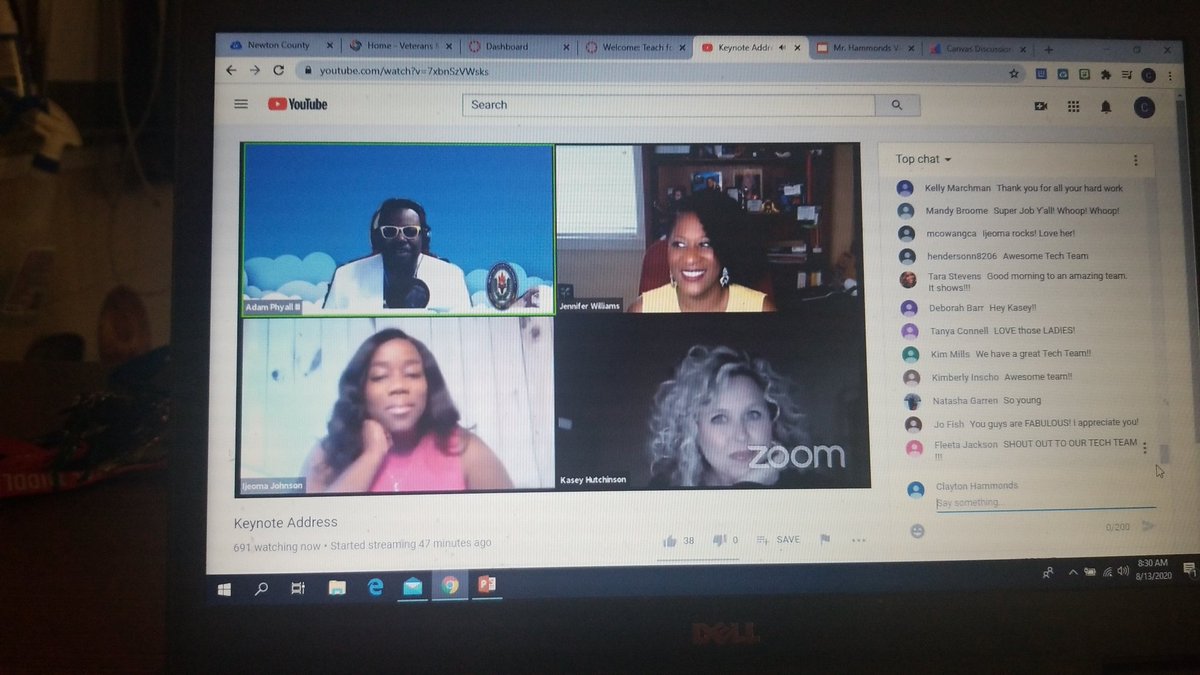Switch to the Mr. Hammonds tab
This screenshot has width=1200, height=675.
[x=865, y=47]
